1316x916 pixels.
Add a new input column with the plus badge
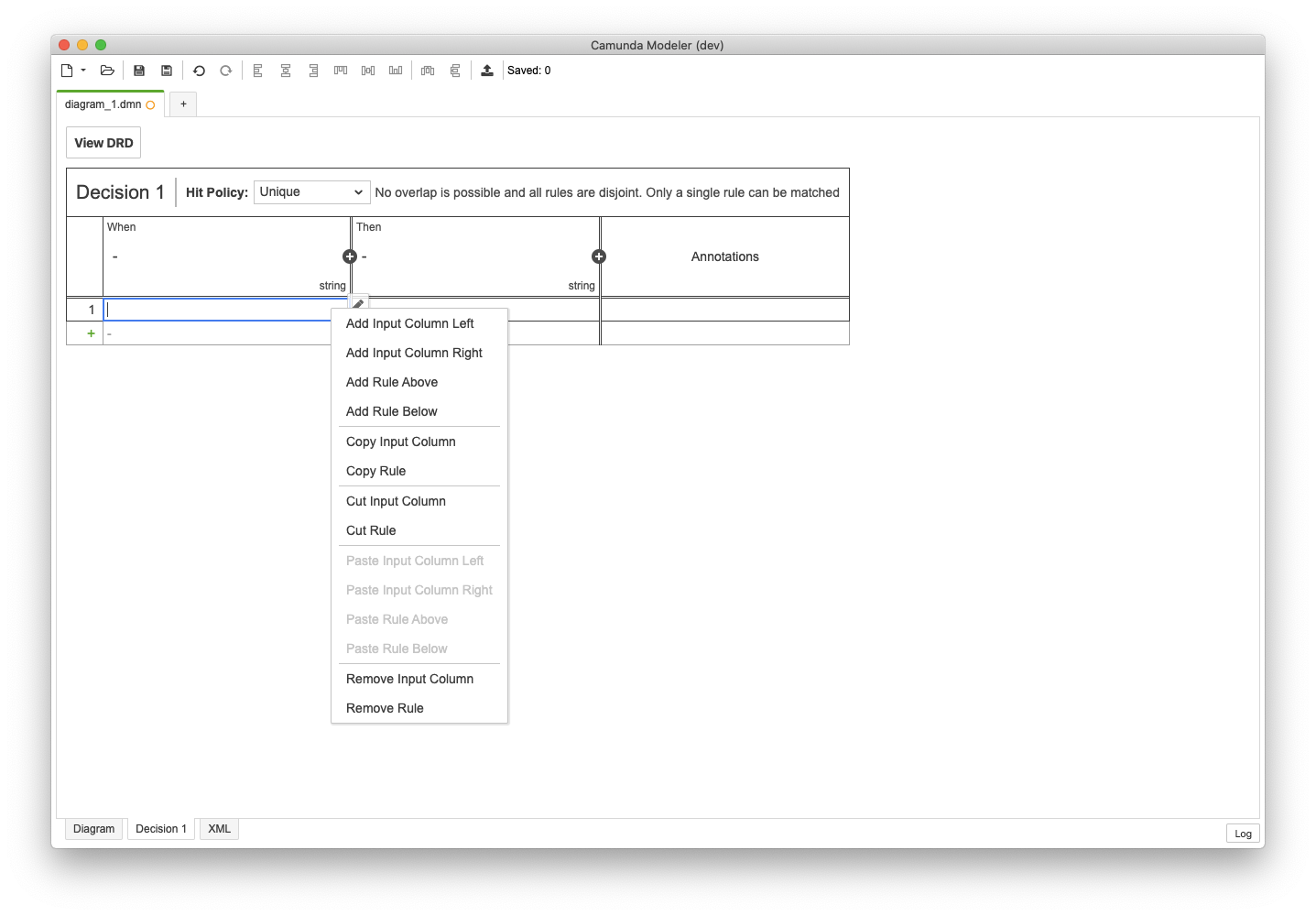tap(350, 256)
